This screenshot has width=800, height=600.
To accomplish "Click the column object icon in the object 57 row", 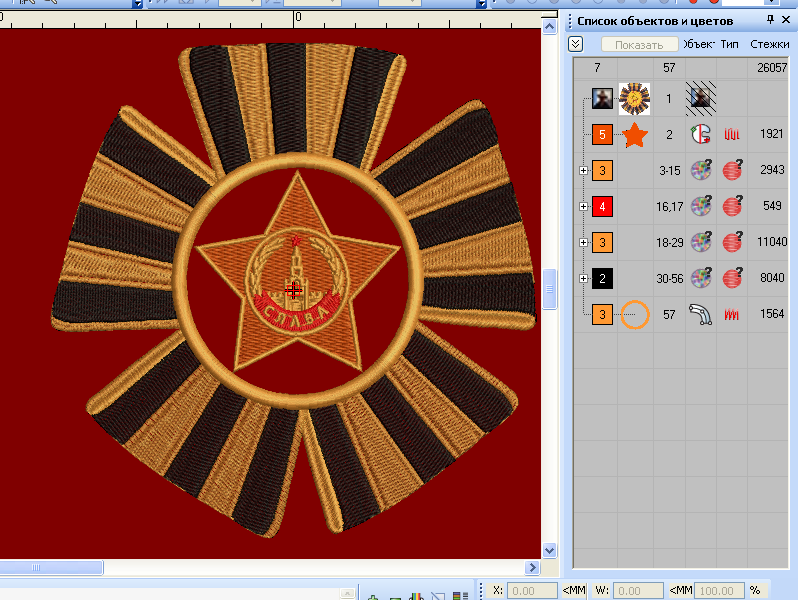I will [x=701, y=314].
